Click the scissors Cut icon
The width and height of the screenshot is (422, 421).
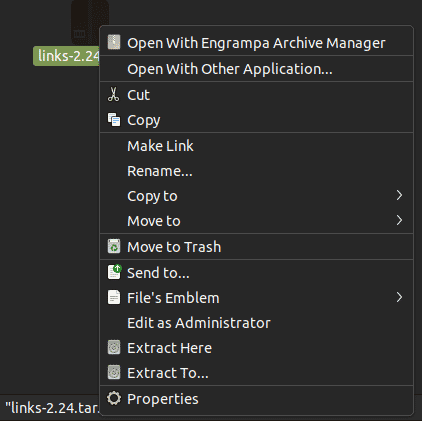[x=113, y=94]
